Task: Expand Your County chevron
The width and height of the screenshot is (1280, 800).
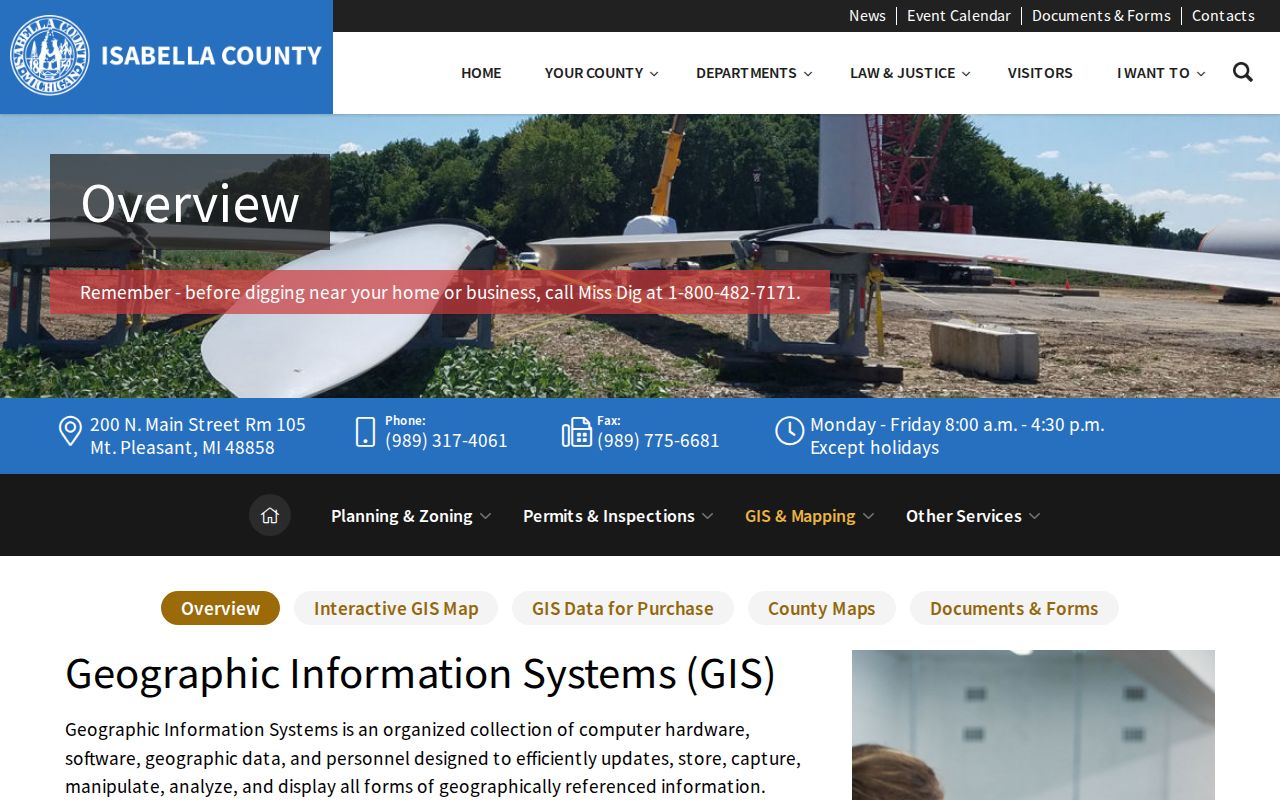Action: point(654,74)
